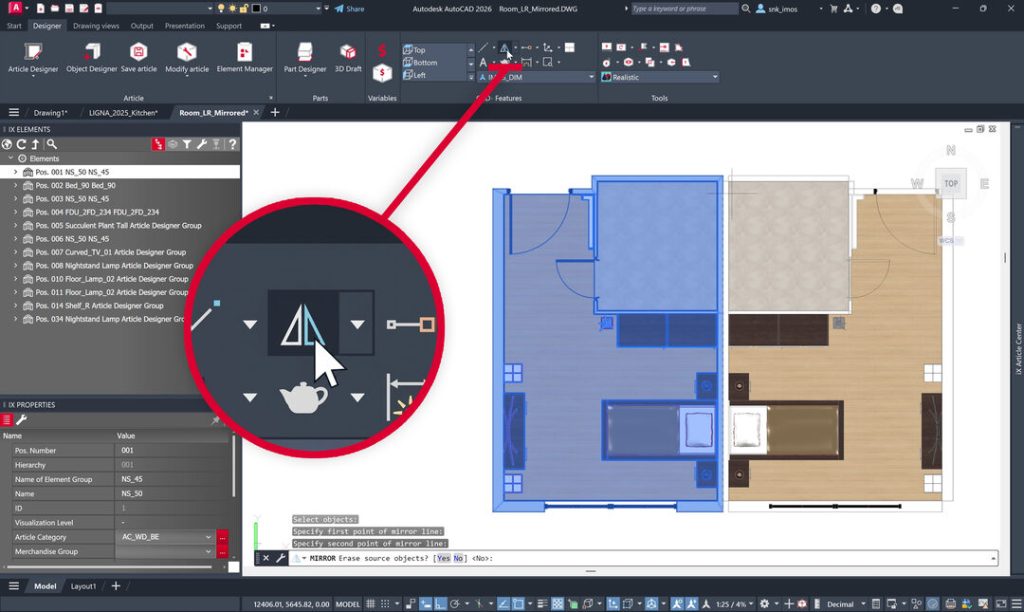Open the Article Category AC_WD_BE dropdown

[167, 537]
